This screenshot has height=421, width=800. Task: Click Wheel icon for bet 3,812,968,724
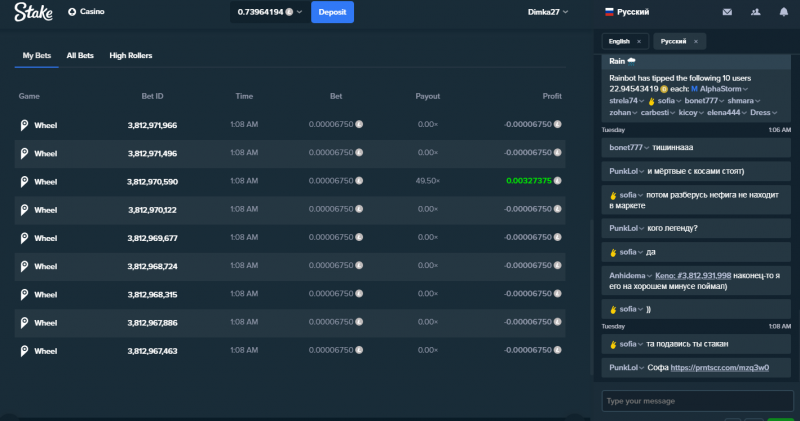[24, 266]
